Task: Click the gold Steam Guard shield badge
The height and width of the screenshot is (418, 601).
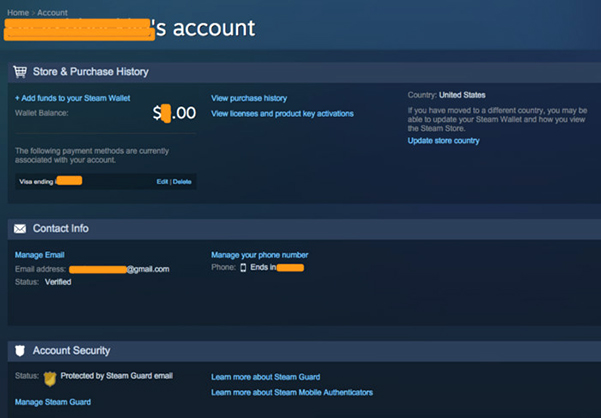Action: pos(50,379)
